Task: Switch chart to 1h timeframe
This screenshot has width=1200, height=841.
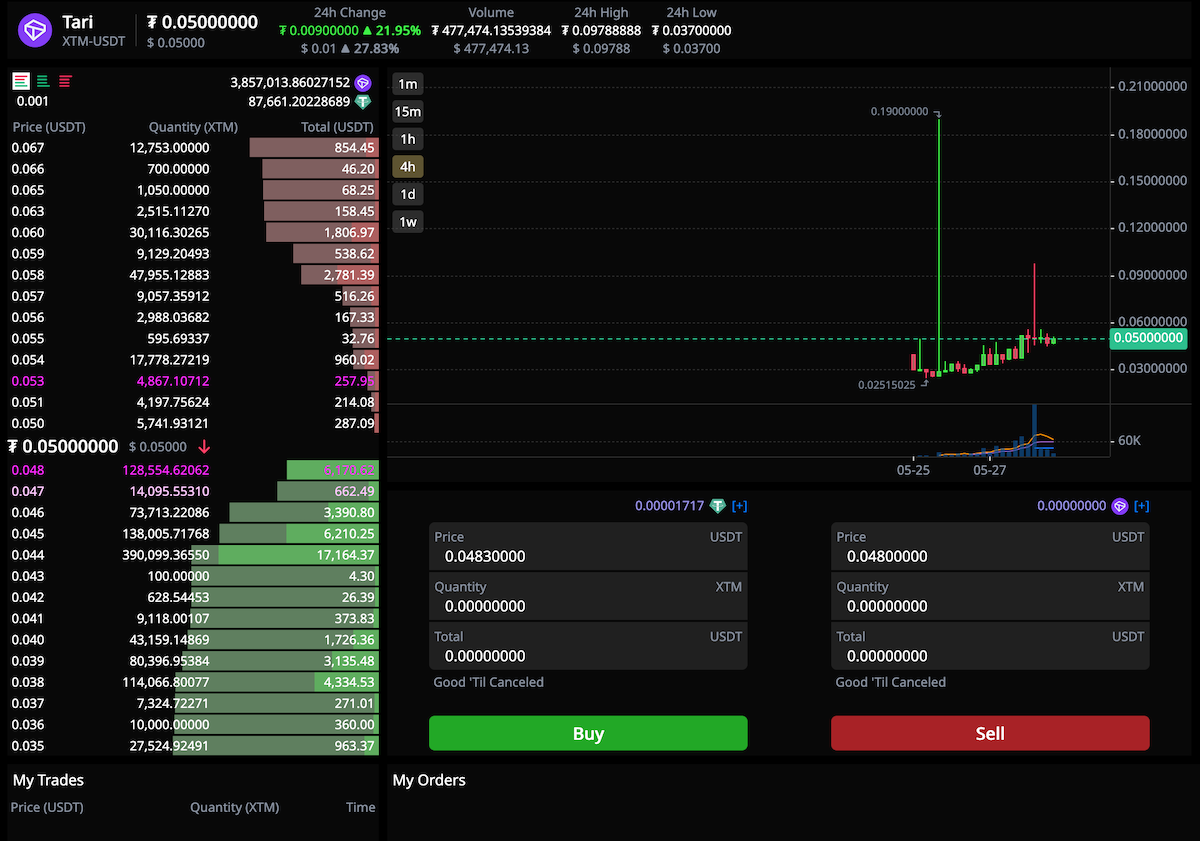Action: [x=407, y=139]
